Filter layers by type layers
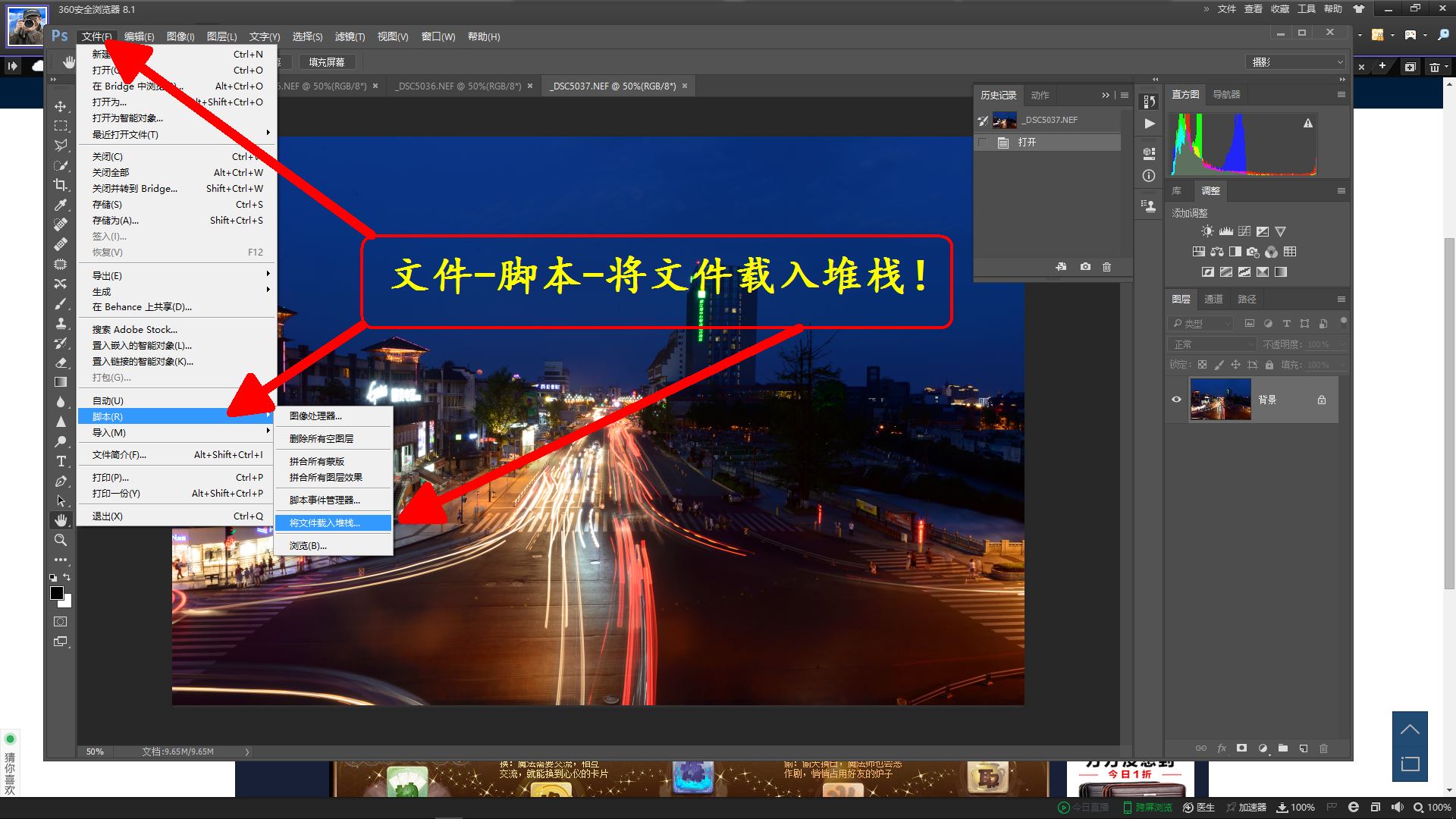1456x819 pixels. (1286, 323)
